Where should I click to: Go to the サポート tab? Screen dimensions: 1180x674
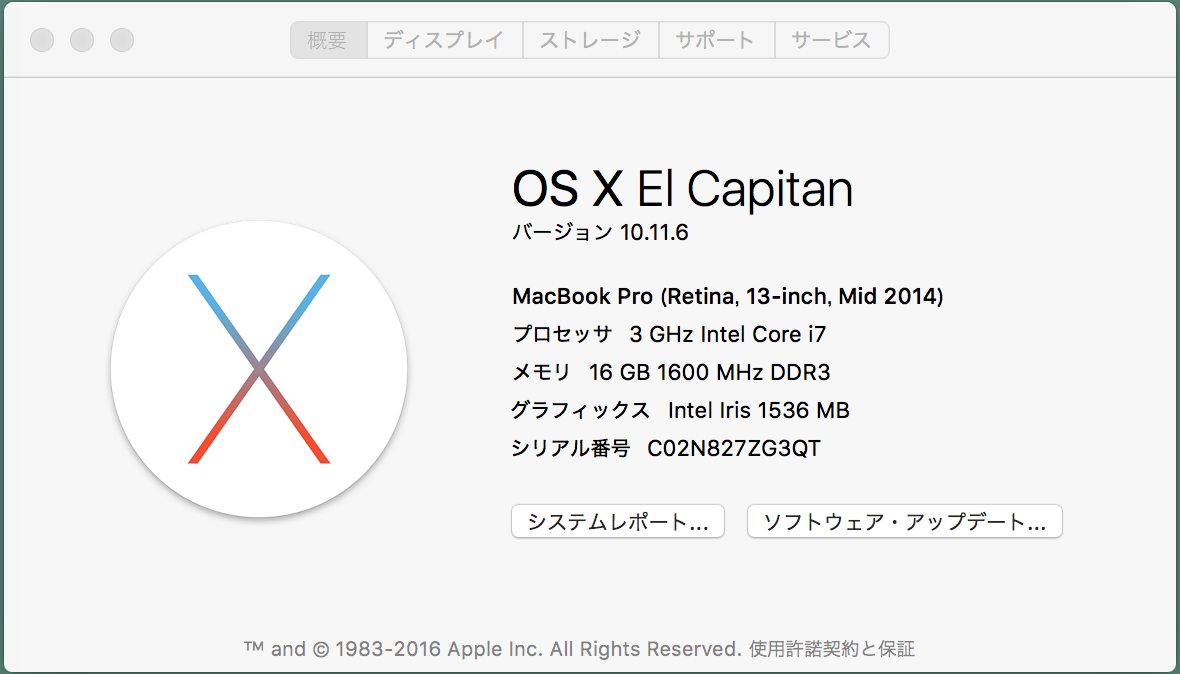pos(716,40)
